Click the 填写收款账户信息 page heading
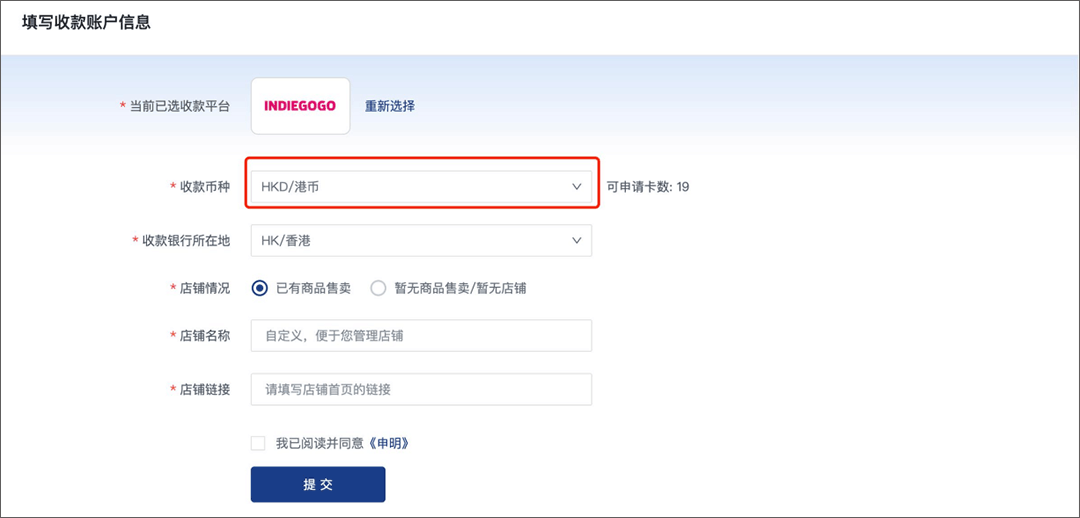The image size is (1080, 518). tap(87, 22)
